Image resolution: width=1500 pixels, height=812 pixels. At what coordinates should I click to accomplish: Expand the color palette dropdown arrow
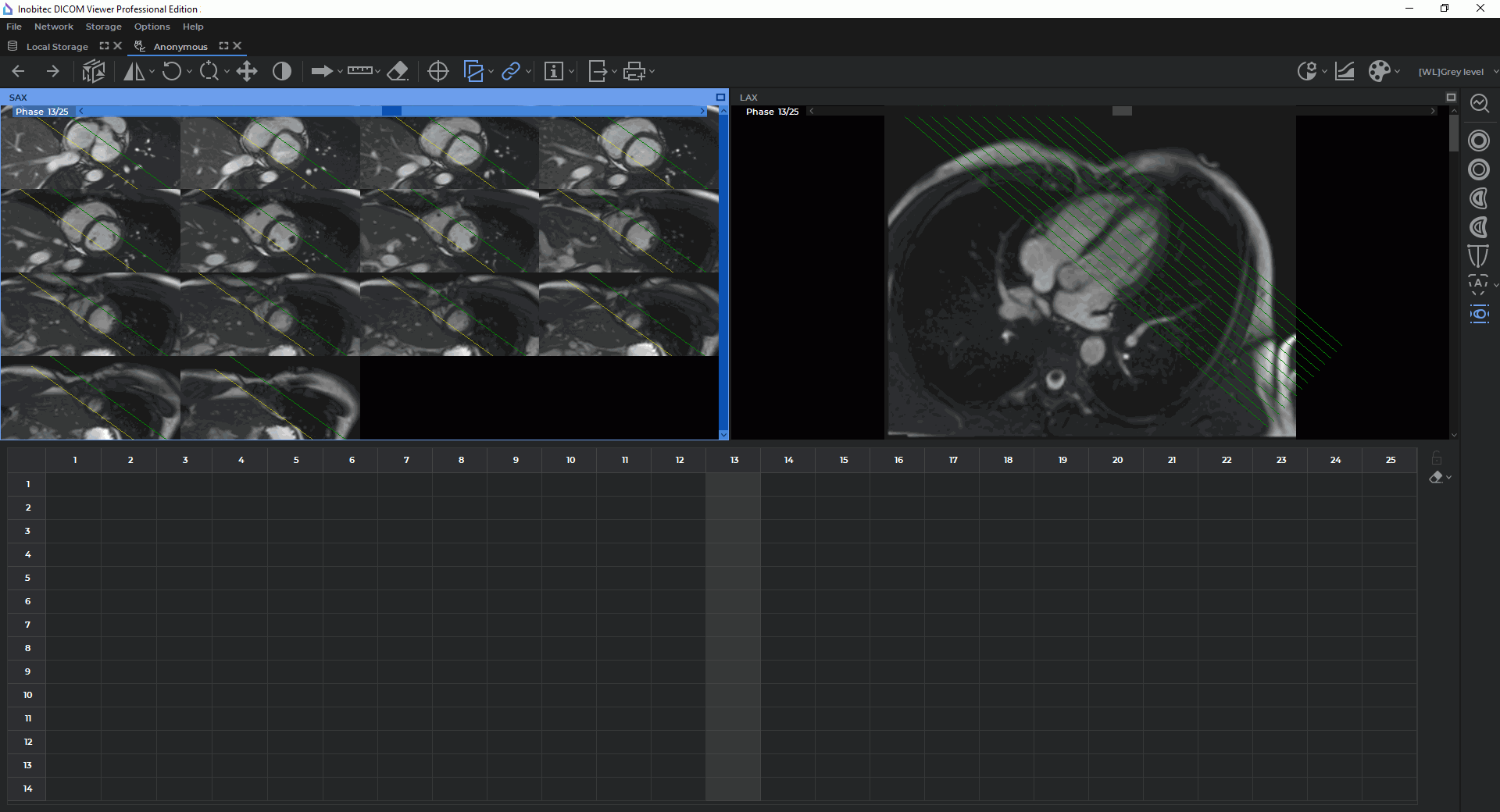click(1397, 72)
